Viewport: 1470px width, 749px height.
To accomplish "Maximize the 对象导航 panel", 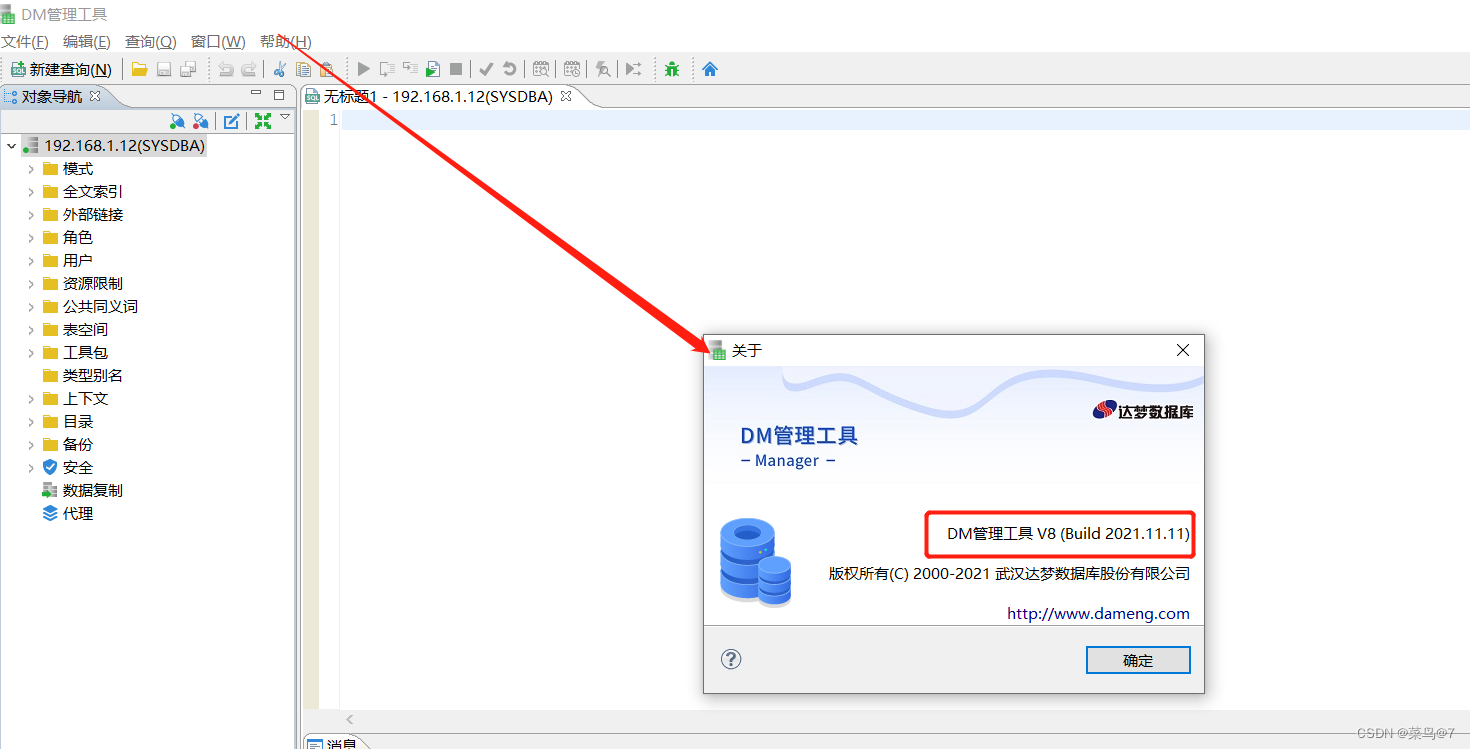I will click(279, 95).
